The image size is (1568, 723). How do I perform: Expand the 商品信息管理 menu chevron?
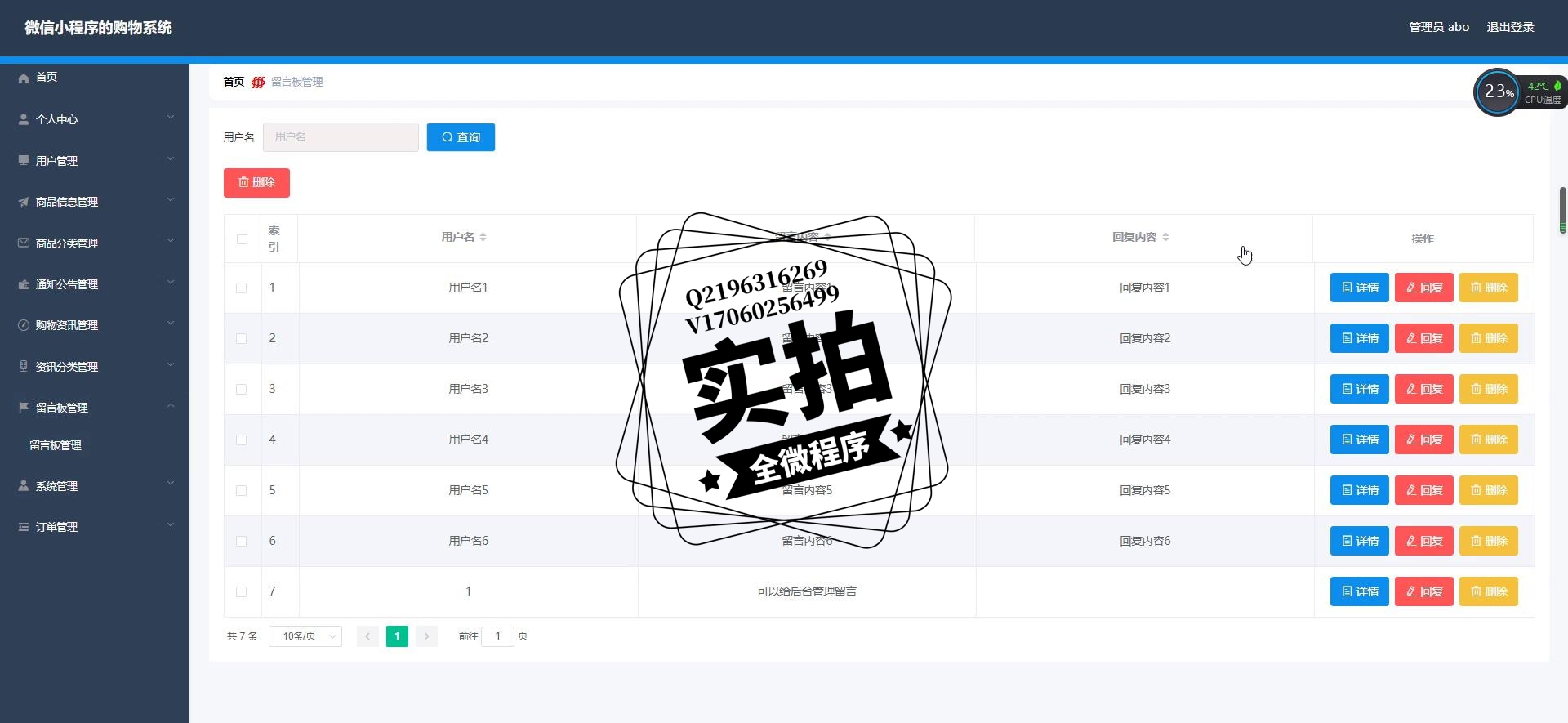(x=171, y=200)
